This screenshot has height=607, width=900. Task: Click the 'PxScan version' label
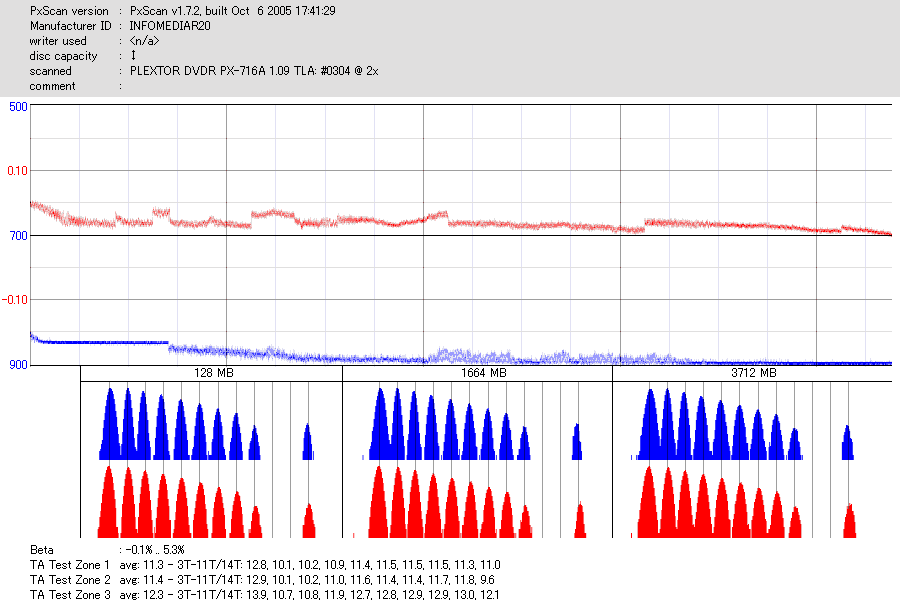(x=69, y=11)
